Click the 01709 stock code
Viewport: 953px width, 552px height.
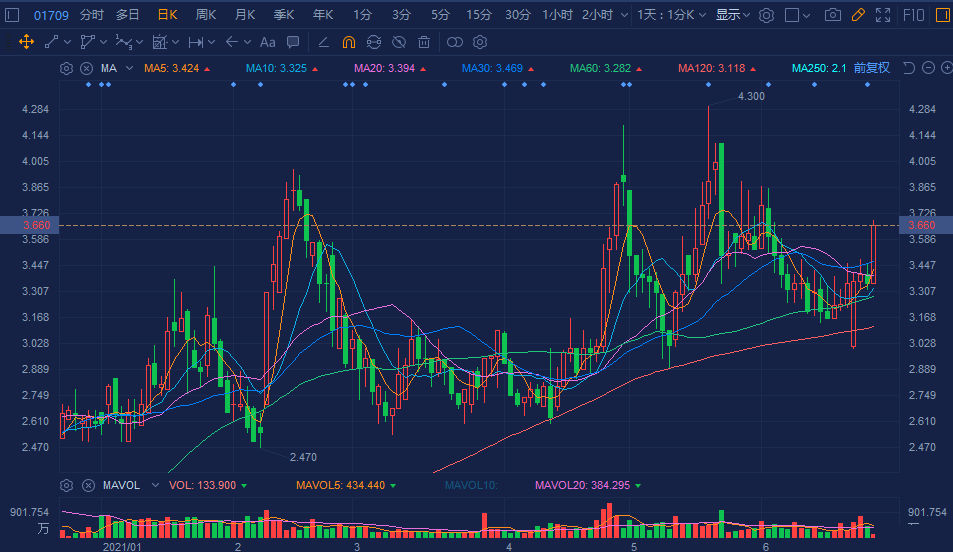[51, 15]
